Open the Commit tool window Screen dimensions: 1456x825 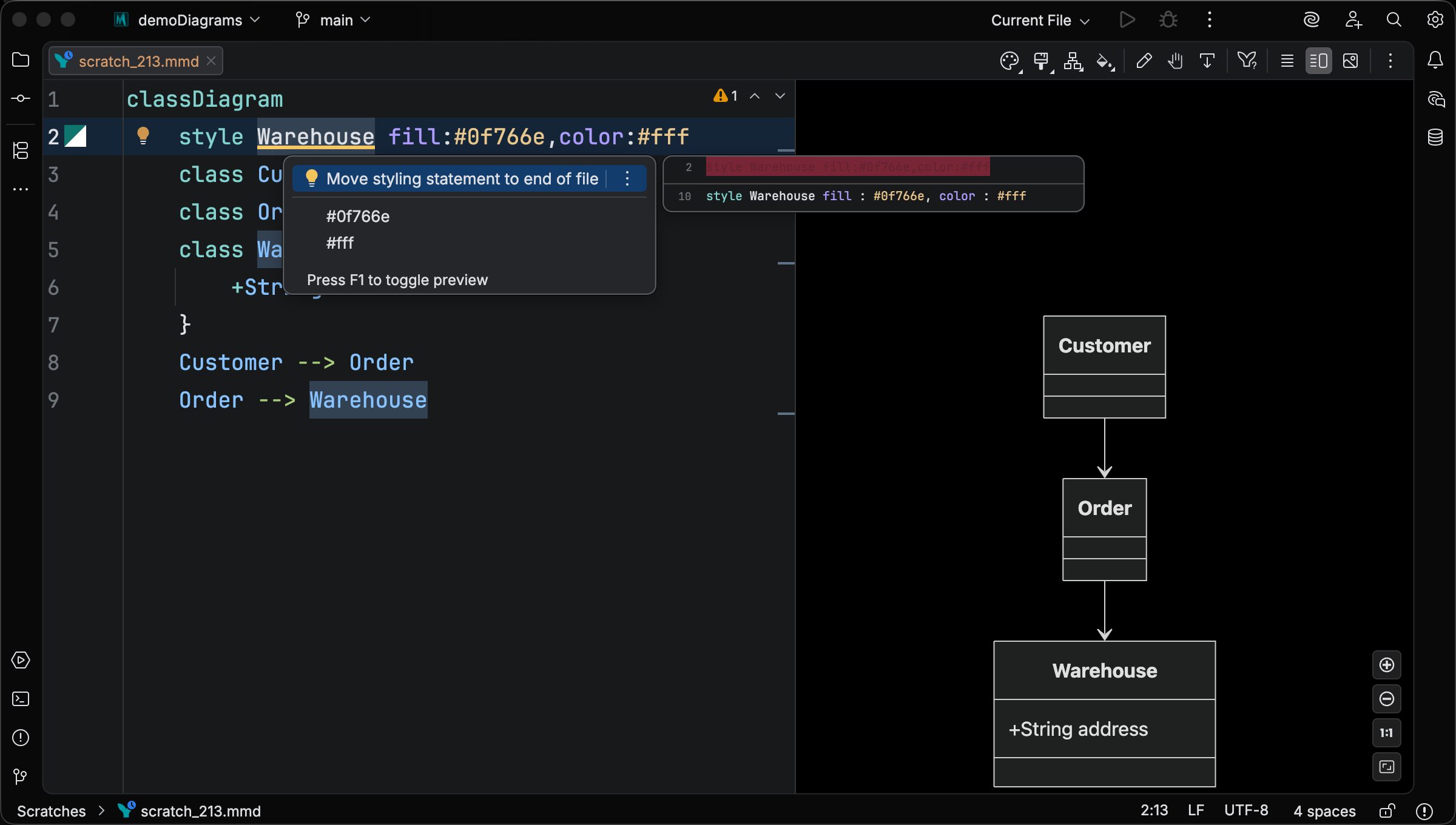pos(21,98)
